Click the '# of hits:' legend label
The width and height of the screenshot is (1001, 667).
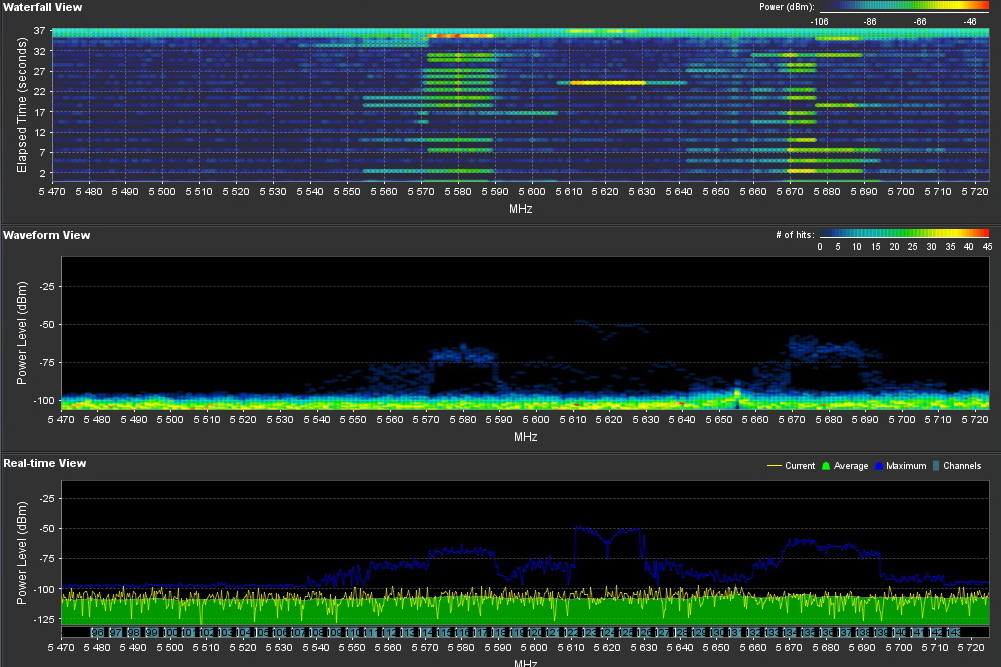[795, 235]
